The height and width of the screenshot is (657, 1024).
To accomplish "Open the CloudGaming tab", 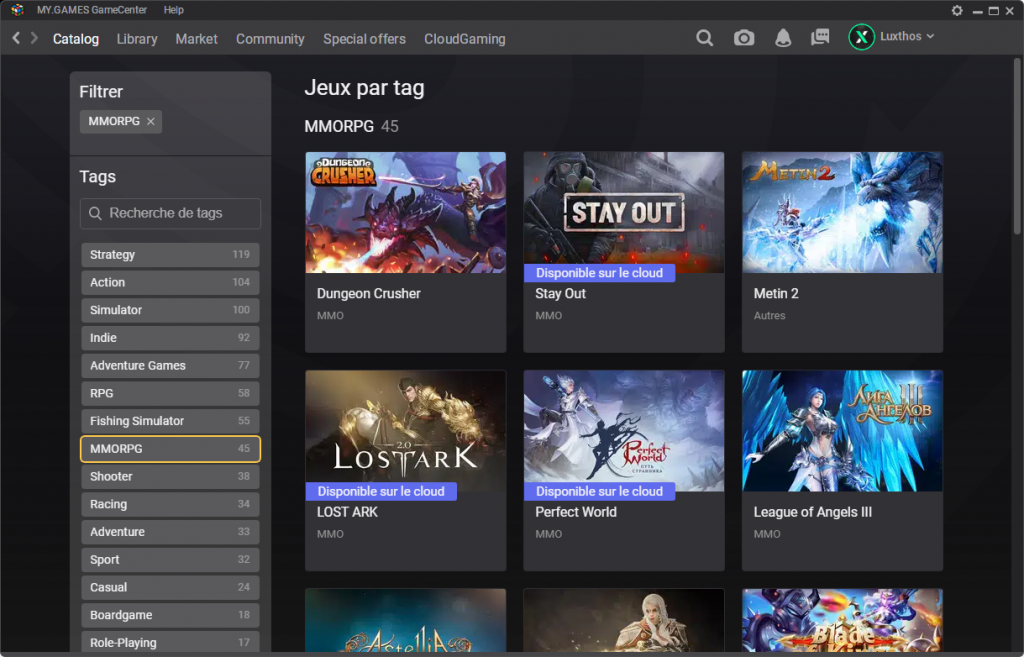I will pyautogui.click(x=464, y=39).
